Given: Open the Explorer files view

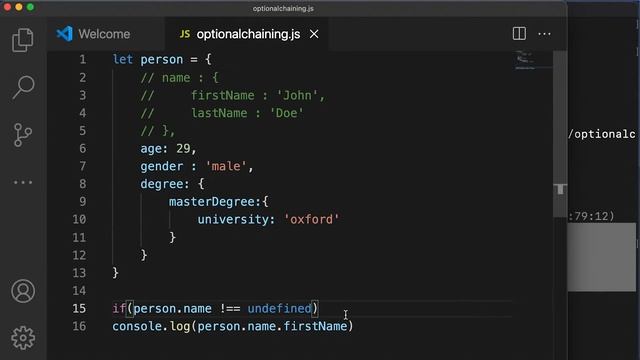Looking at the screenshot, I should tap(22, 40).
